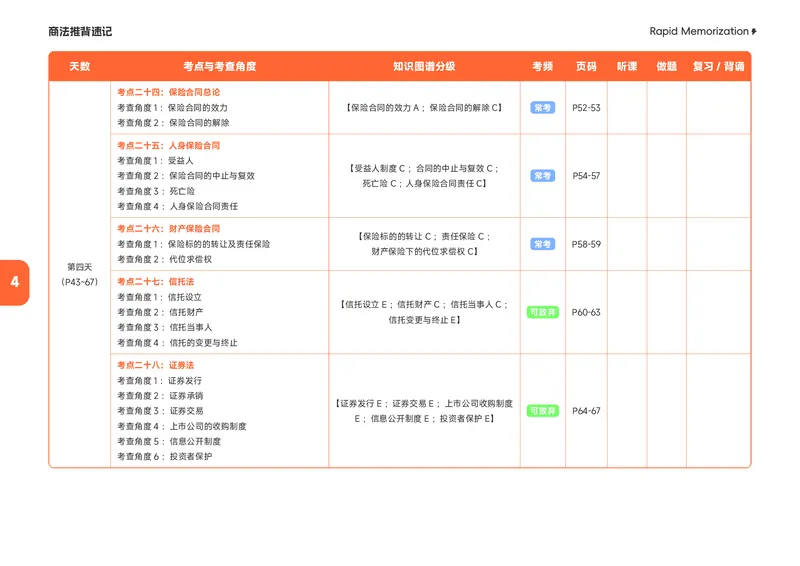Click 考查角度1：保险标的的转让及责任保险

(193, 244)
